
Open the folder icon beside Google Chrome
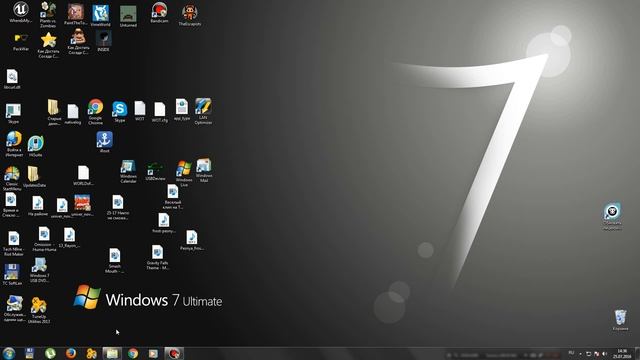[x=53, y=112]
